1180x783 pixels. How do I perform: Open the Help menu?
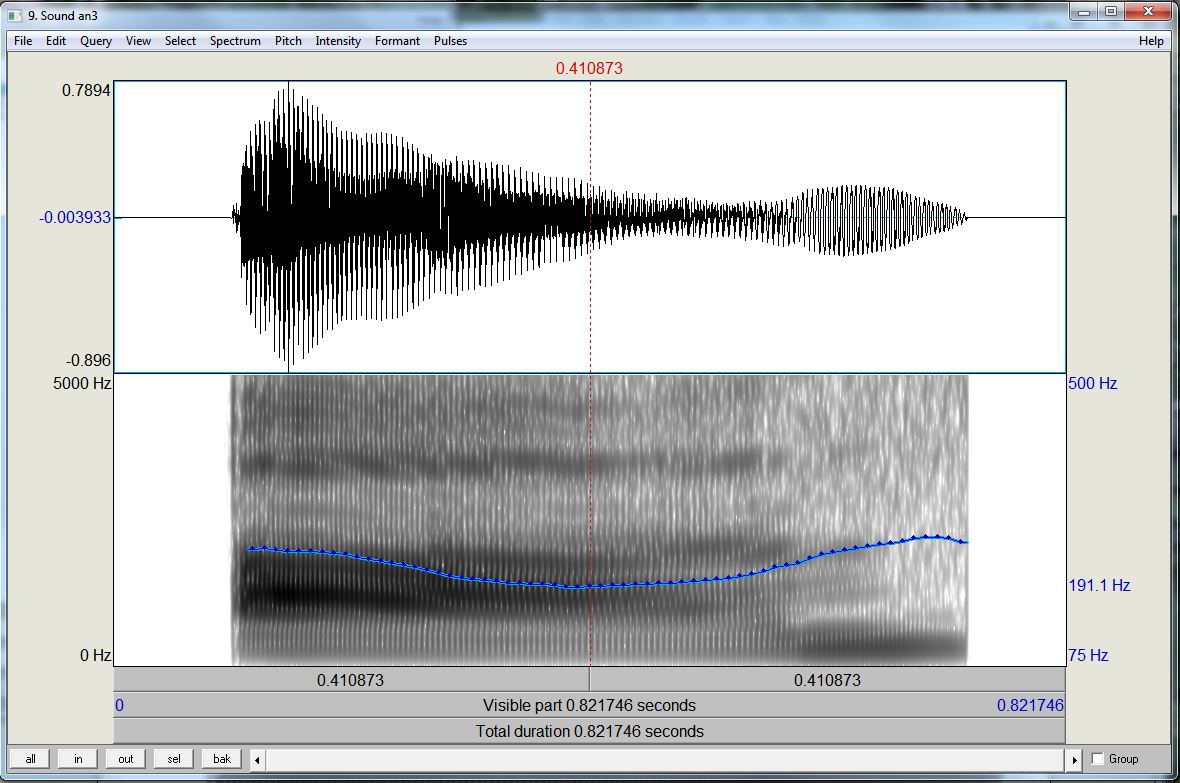point(1151,41)
